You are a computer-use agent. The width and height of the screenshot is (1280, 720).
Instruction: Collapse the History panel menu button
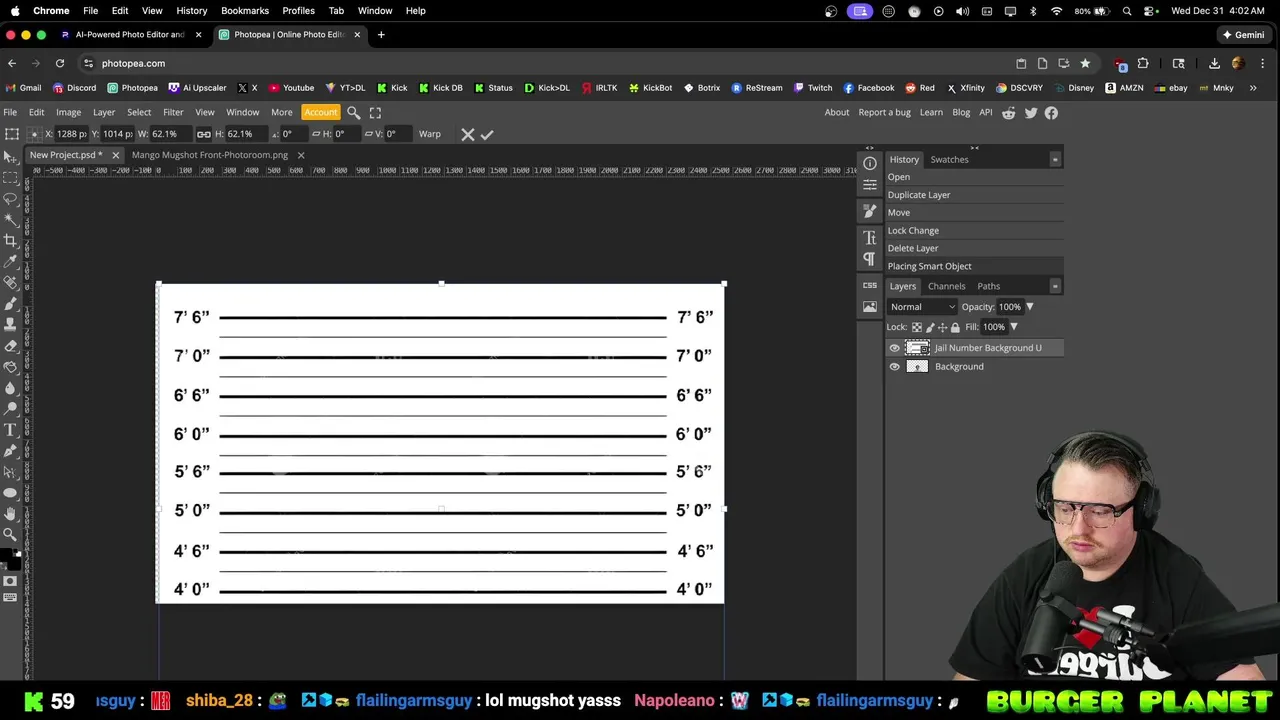1054,159
